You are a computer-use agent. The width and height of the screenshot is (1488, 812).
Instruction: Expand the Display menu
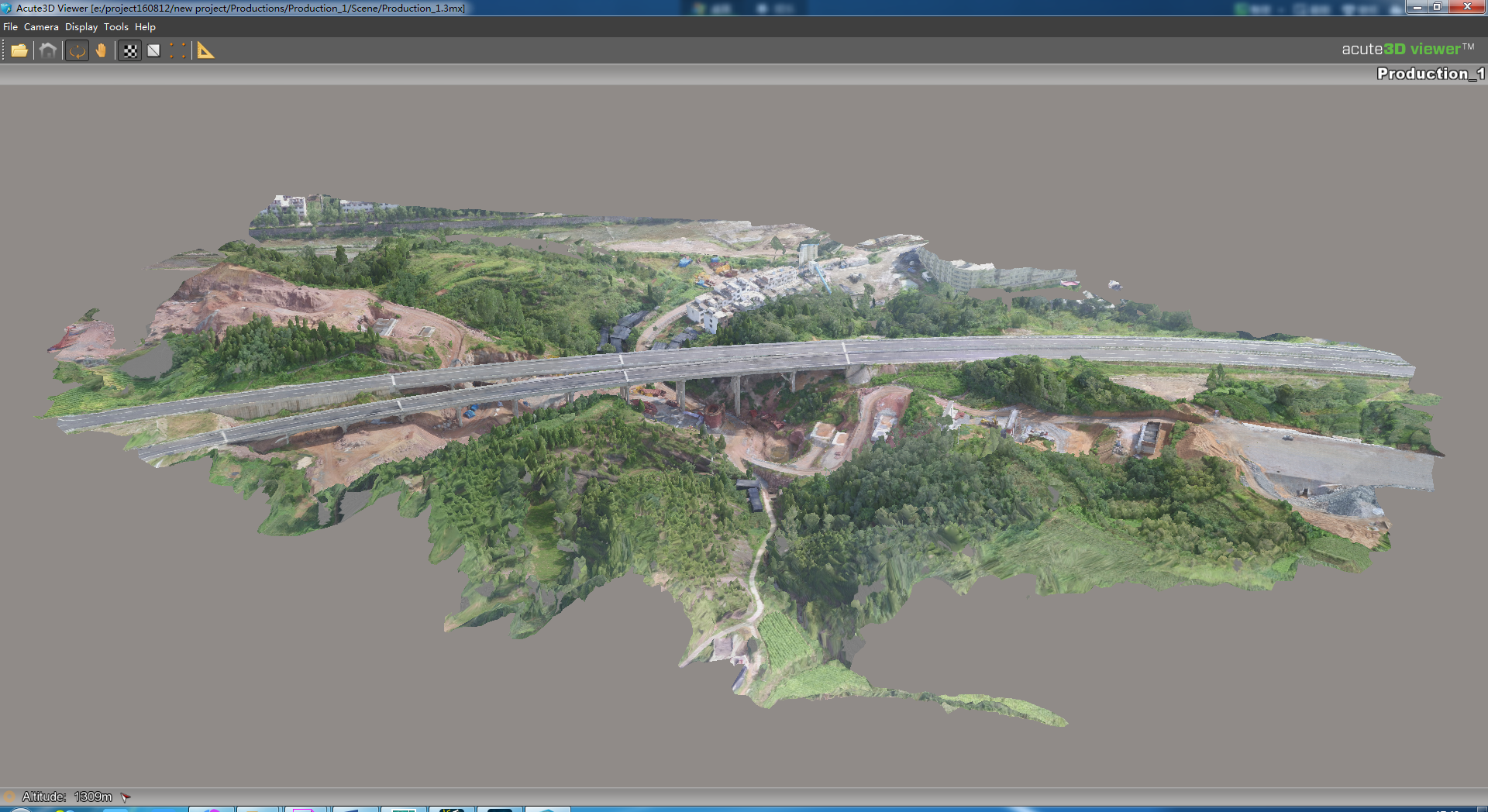click(81, 27)
